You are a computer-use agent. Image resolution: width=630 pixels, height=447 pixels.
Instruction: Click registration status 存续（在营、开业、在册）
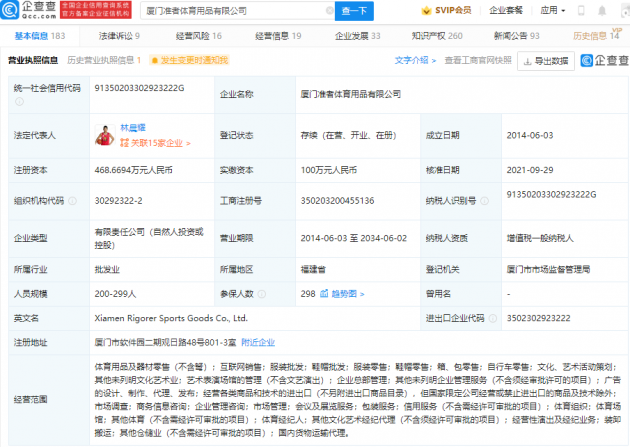(x=348, y=135)
